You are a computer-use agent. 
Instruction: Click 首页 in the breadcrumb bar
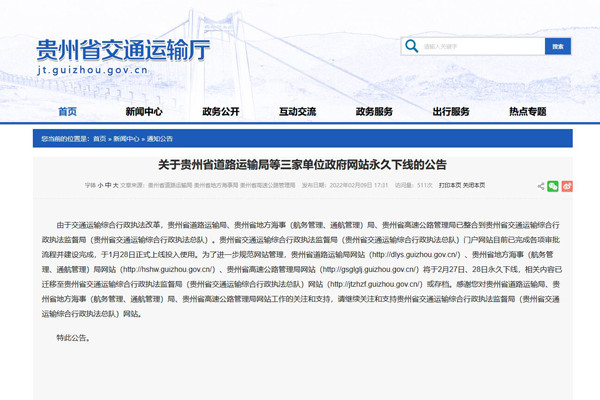tap(99, 139)
